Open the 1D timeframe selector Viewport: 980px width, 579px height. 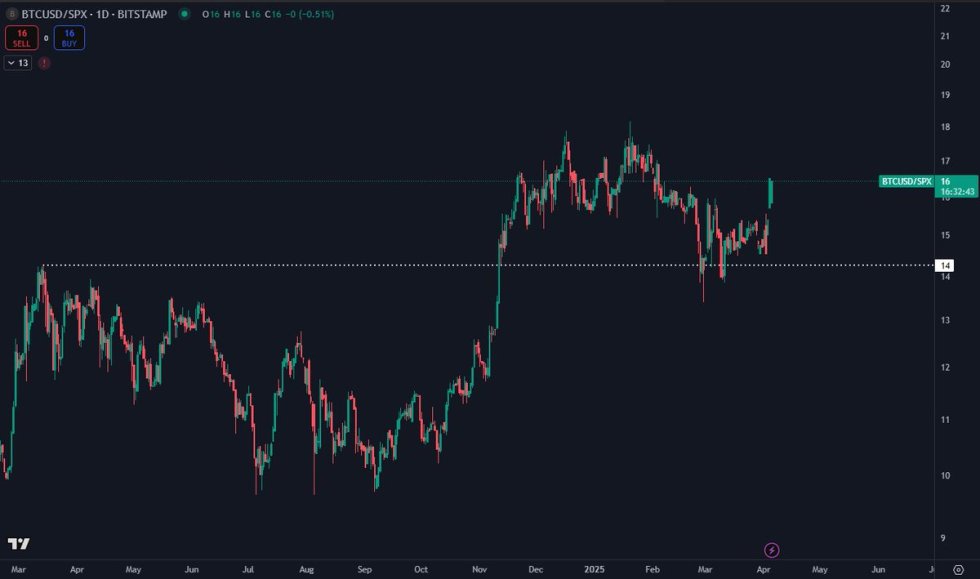(x=103, y=13)
